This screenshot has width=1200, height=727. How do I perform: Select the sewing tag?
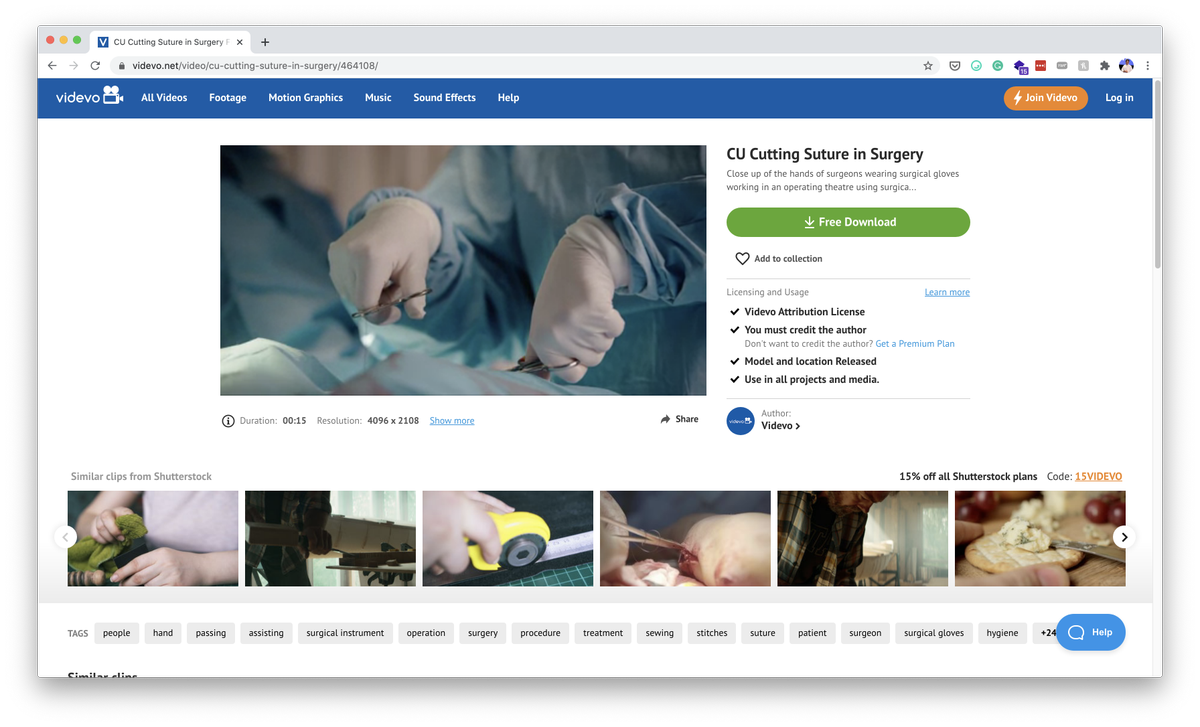(660, 633)
